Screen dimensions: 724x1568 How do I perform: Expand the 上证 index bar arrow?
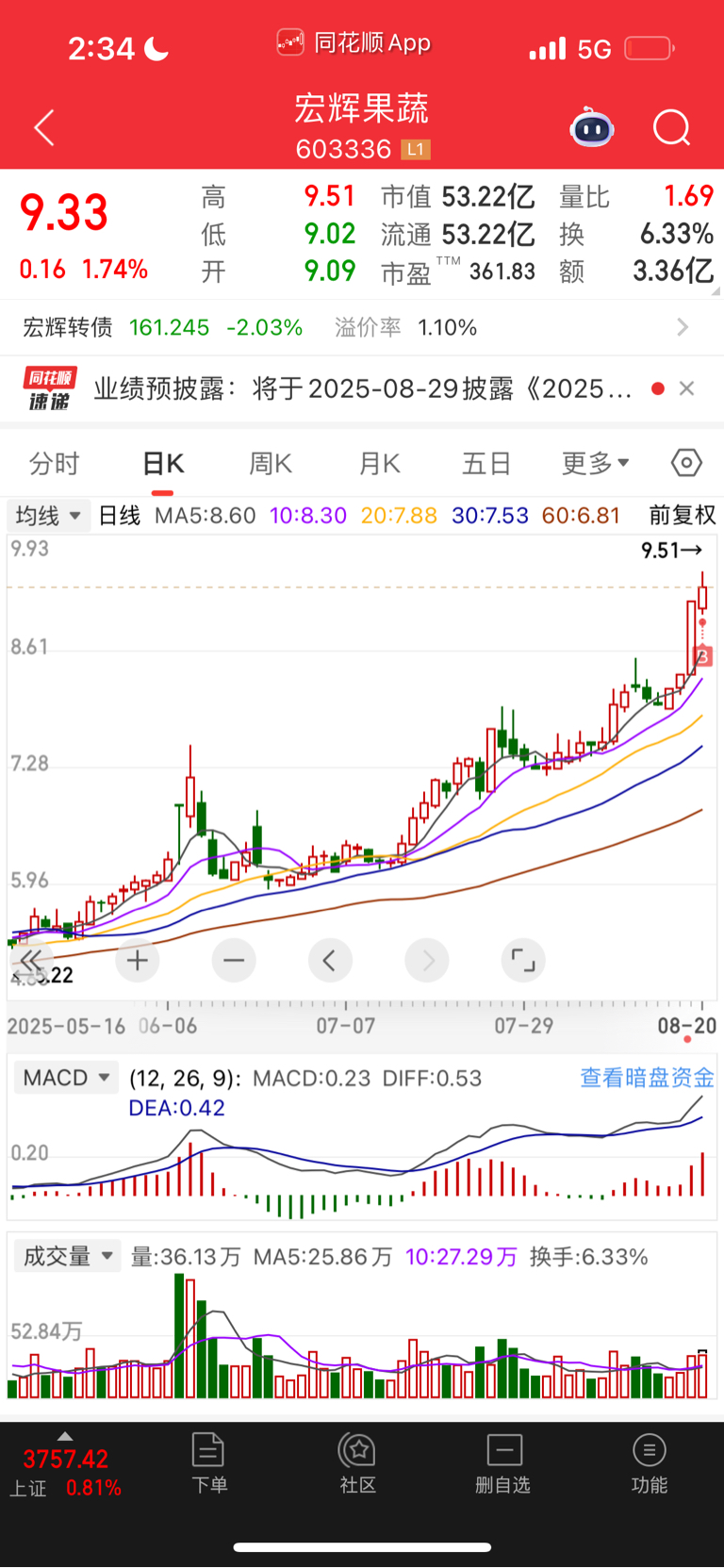tap(64, 1436)
